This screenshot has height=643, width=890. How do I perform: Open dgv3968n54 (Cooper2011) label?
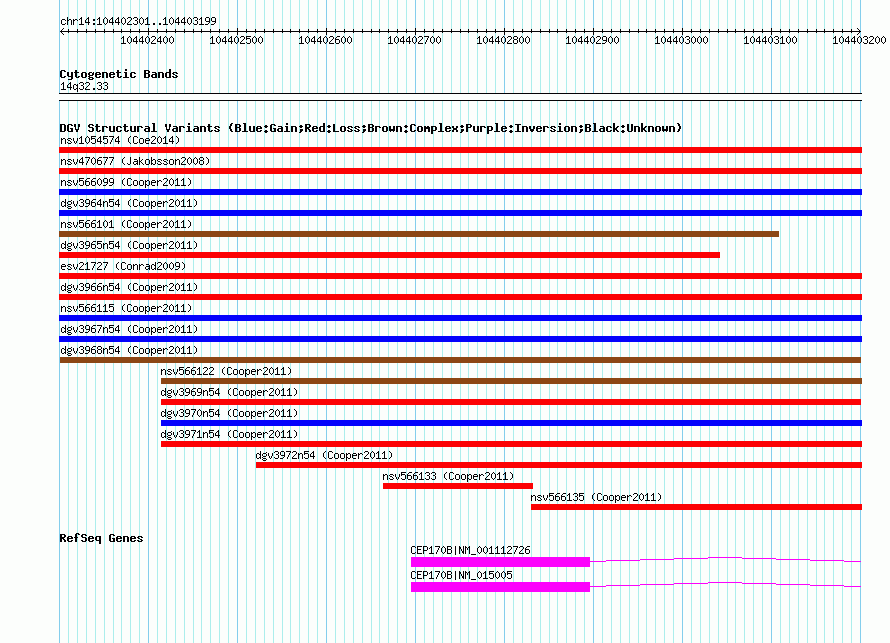pos(129,350)
